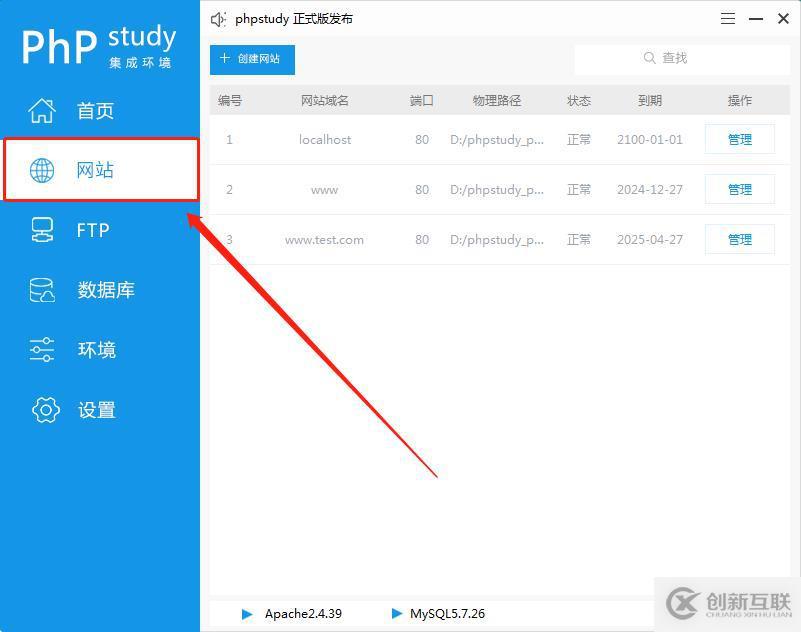
Task: Click the 创建网站 create site button
Action: tap(251, 59)
